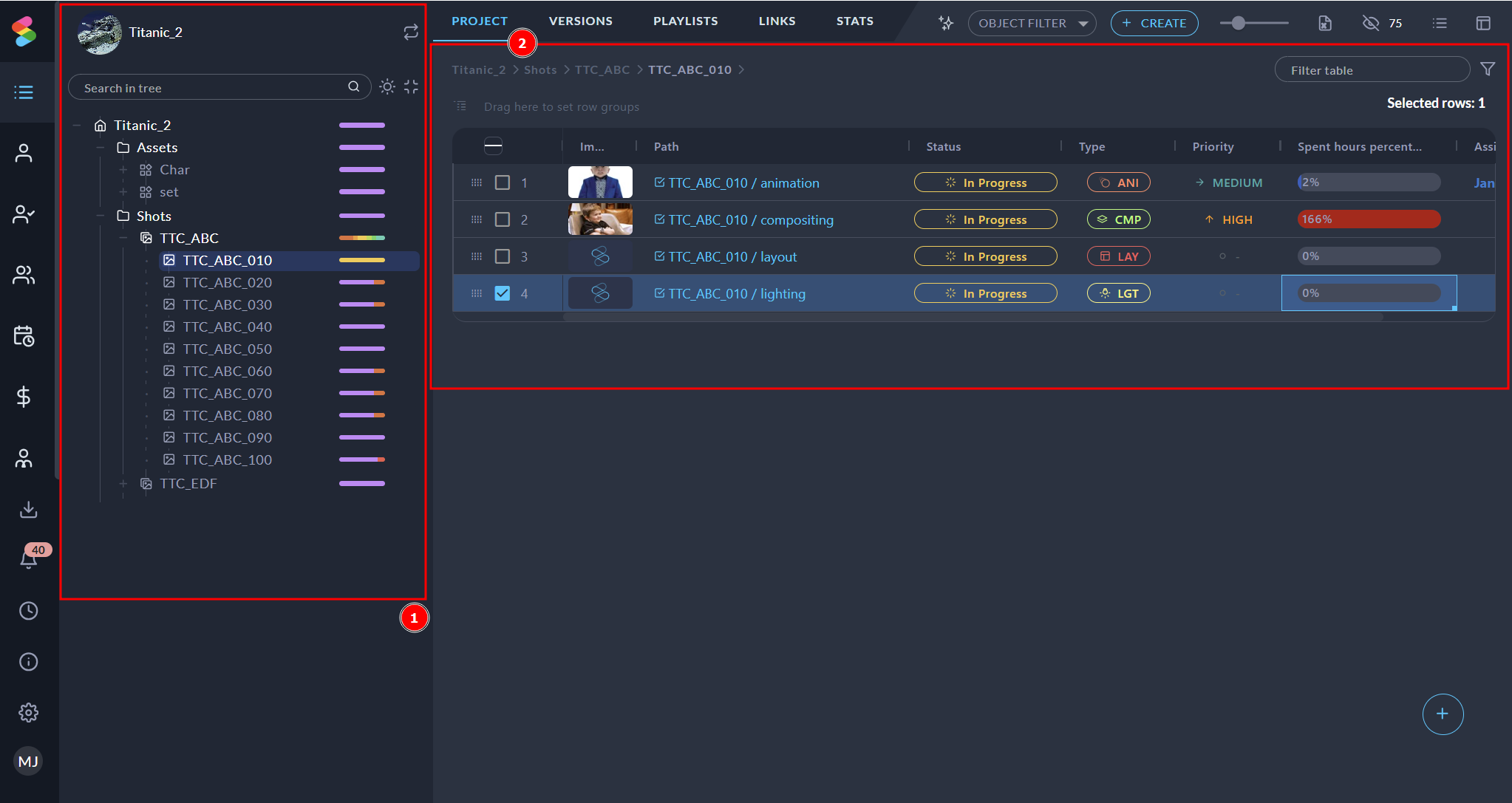Screen dimensions: 1512x803
Task: Click the tree sync arrows icon
Action: (411, 32)
